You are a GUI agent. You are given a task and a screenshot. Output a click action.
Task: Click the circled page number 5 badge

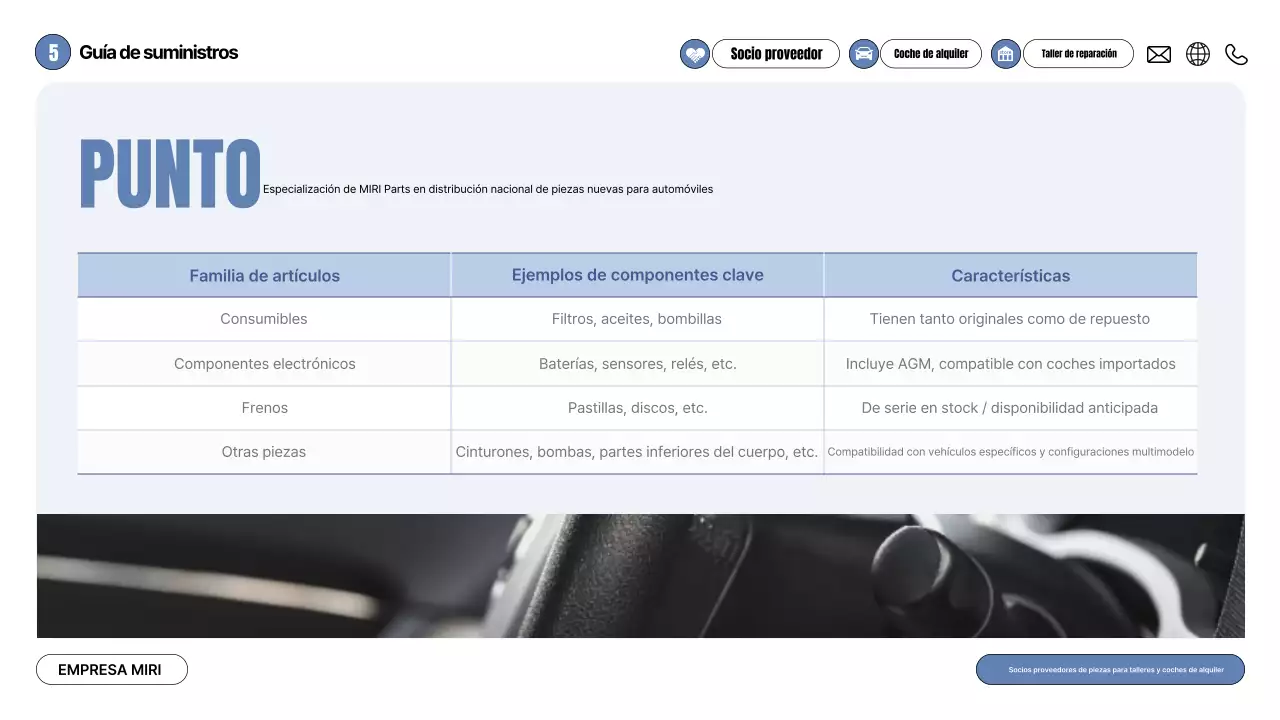[53, 52]
